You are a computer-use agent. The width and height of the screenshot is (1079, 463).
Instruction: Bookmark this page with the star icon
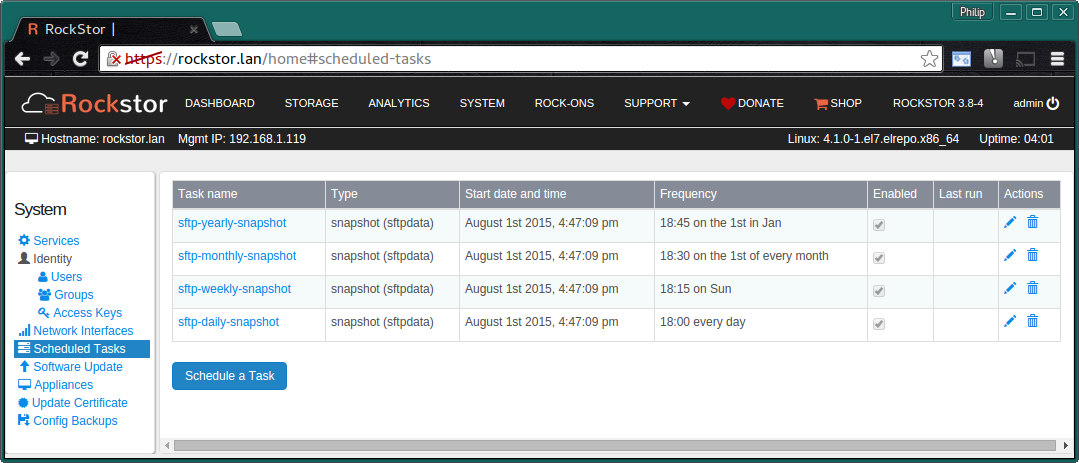[x=929, y=59]
